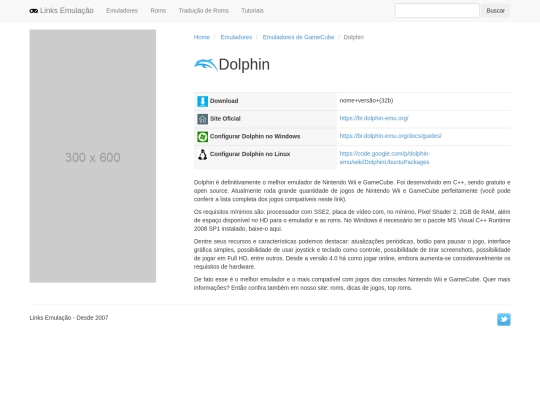Open the Roms menu item
The image size is (540, 405).
click(158, 11)
